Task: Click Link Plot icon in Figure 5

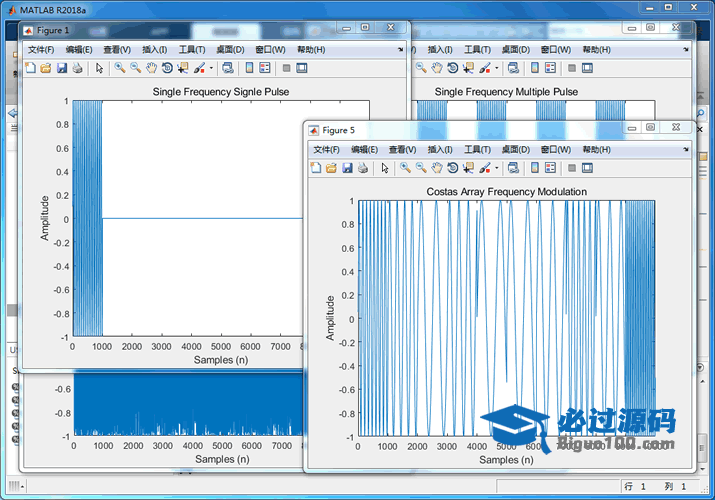Action: (513, 168)
